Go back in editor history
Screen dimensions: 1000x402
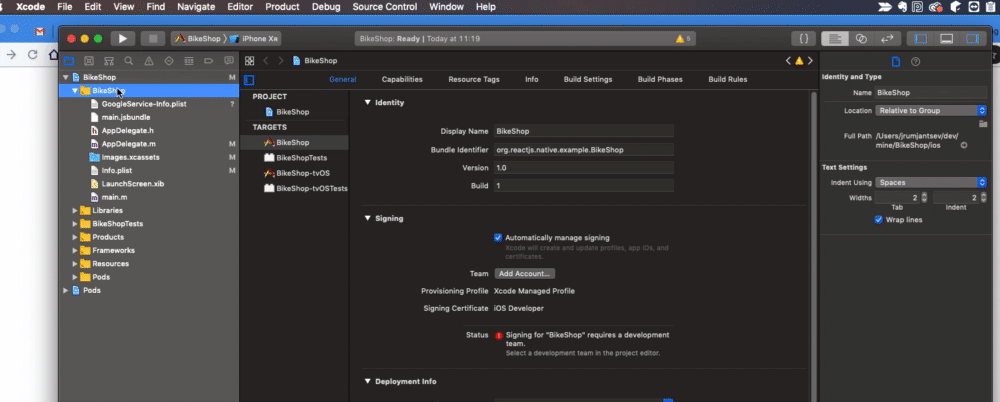(265, 61)
